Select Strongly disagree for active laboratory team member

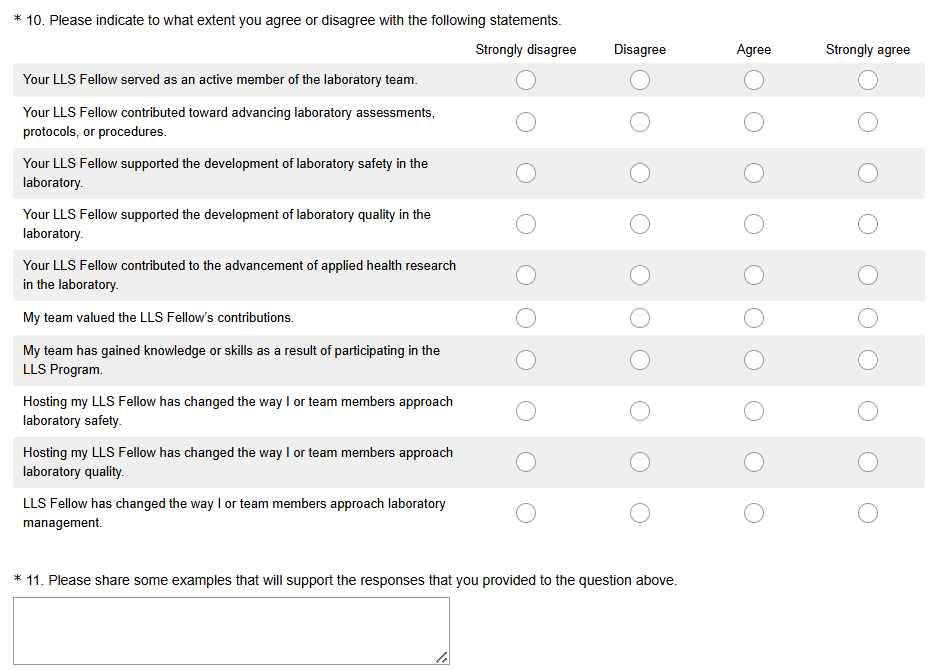click(526, 80)
